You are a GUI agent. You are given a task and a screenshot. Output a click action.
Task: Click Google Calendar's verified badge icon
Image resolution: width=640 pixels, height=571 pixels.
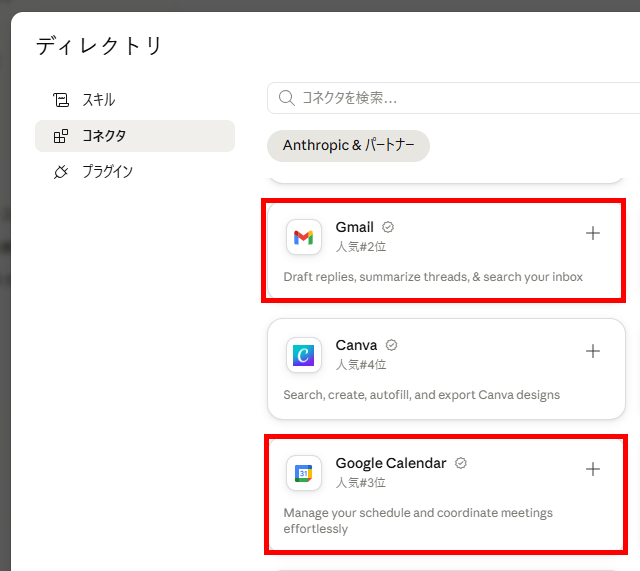[461, 463]
